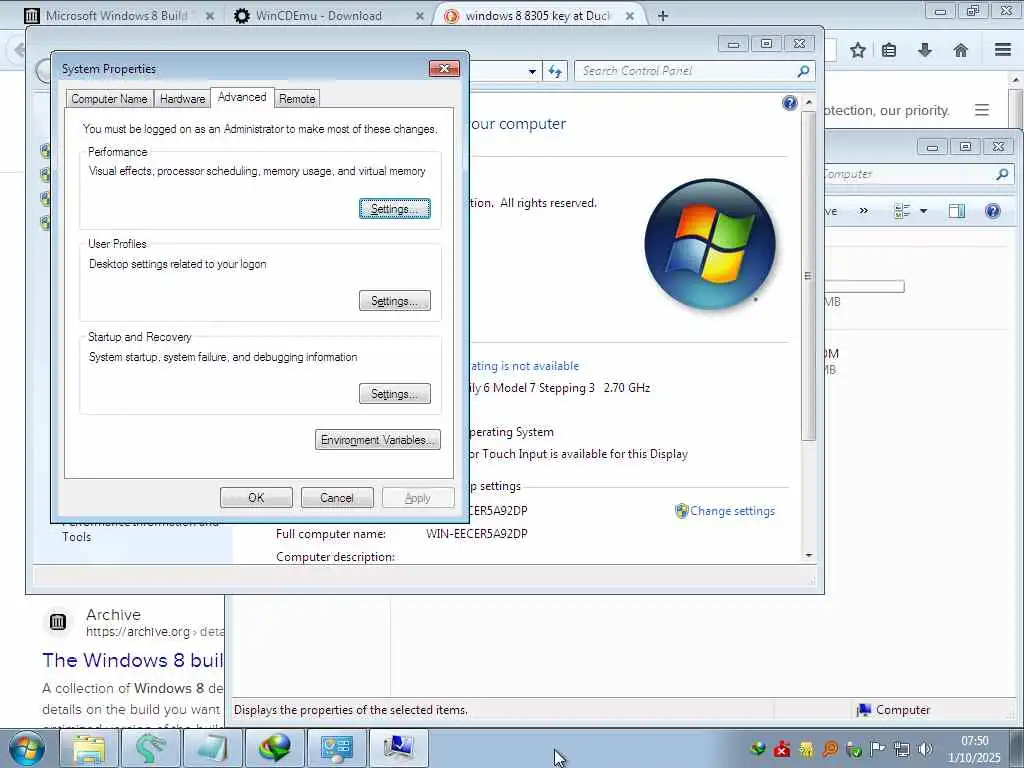The image size is (1024, 768).
Task: Click the refresh arrows in Control Panel address bar
Action: click(x=555, y=71)
